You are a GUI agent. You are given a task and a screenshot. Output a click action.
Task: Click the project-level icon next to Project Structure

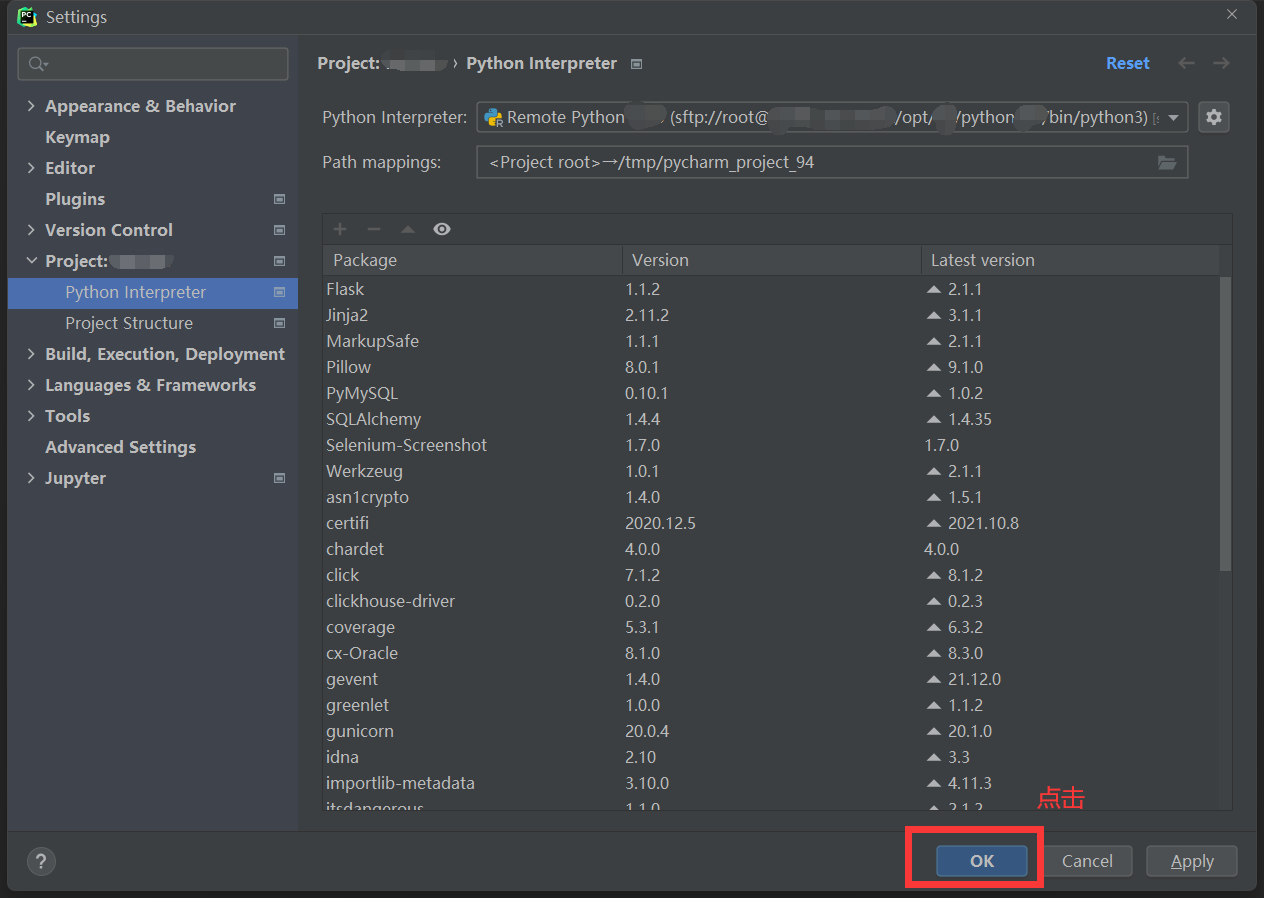(x=279, y=323)
